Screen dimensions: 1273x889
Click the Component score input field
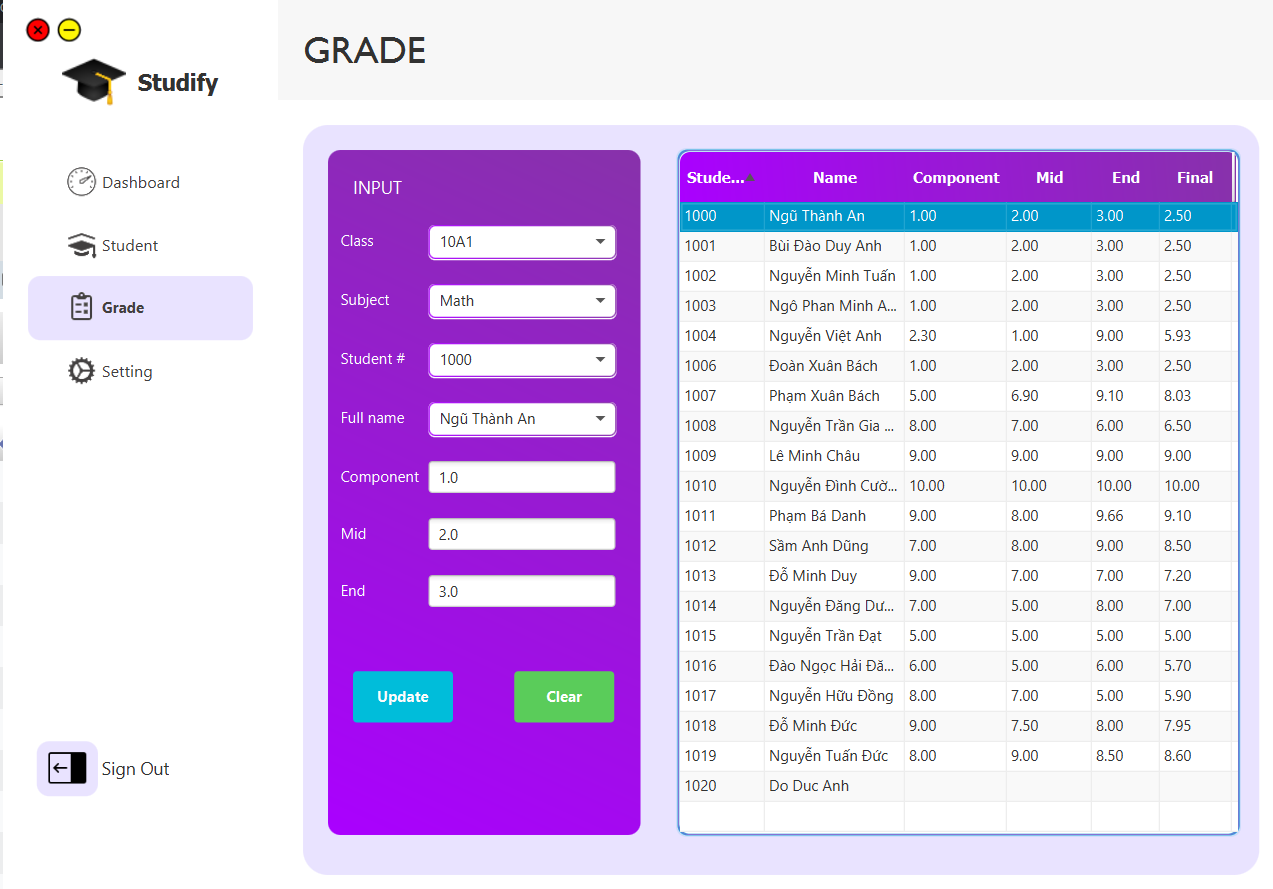[x=522, y=477]
